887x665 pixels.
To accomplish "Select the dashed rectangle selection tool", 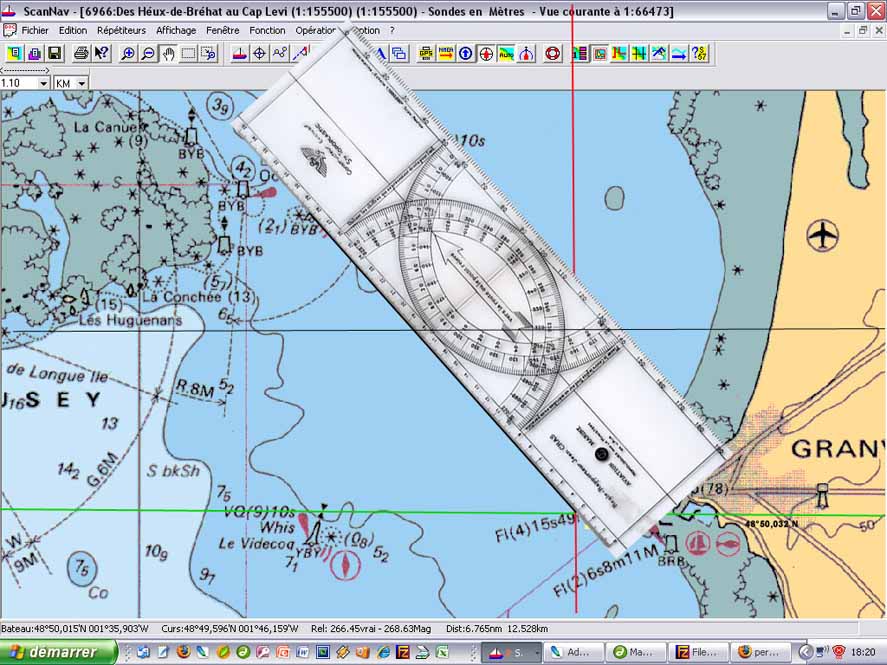I will point(188,53).
